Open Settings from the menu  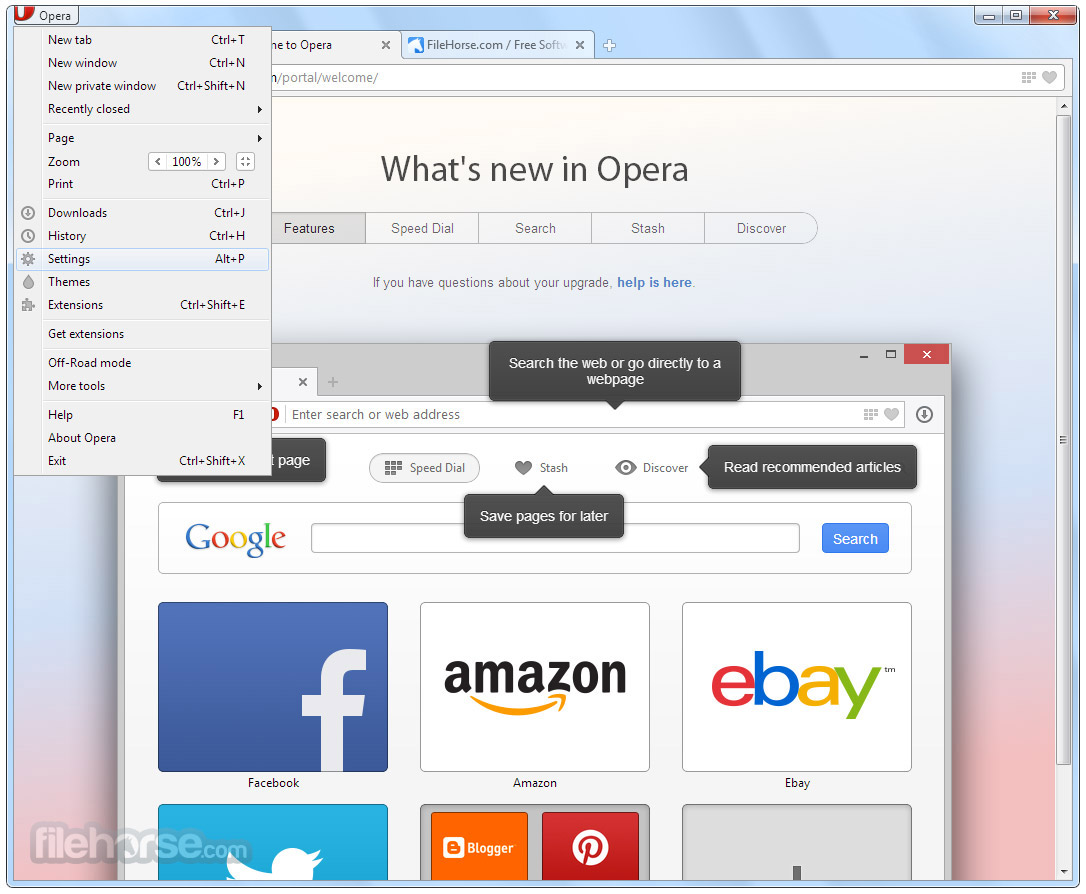[143, 259]
